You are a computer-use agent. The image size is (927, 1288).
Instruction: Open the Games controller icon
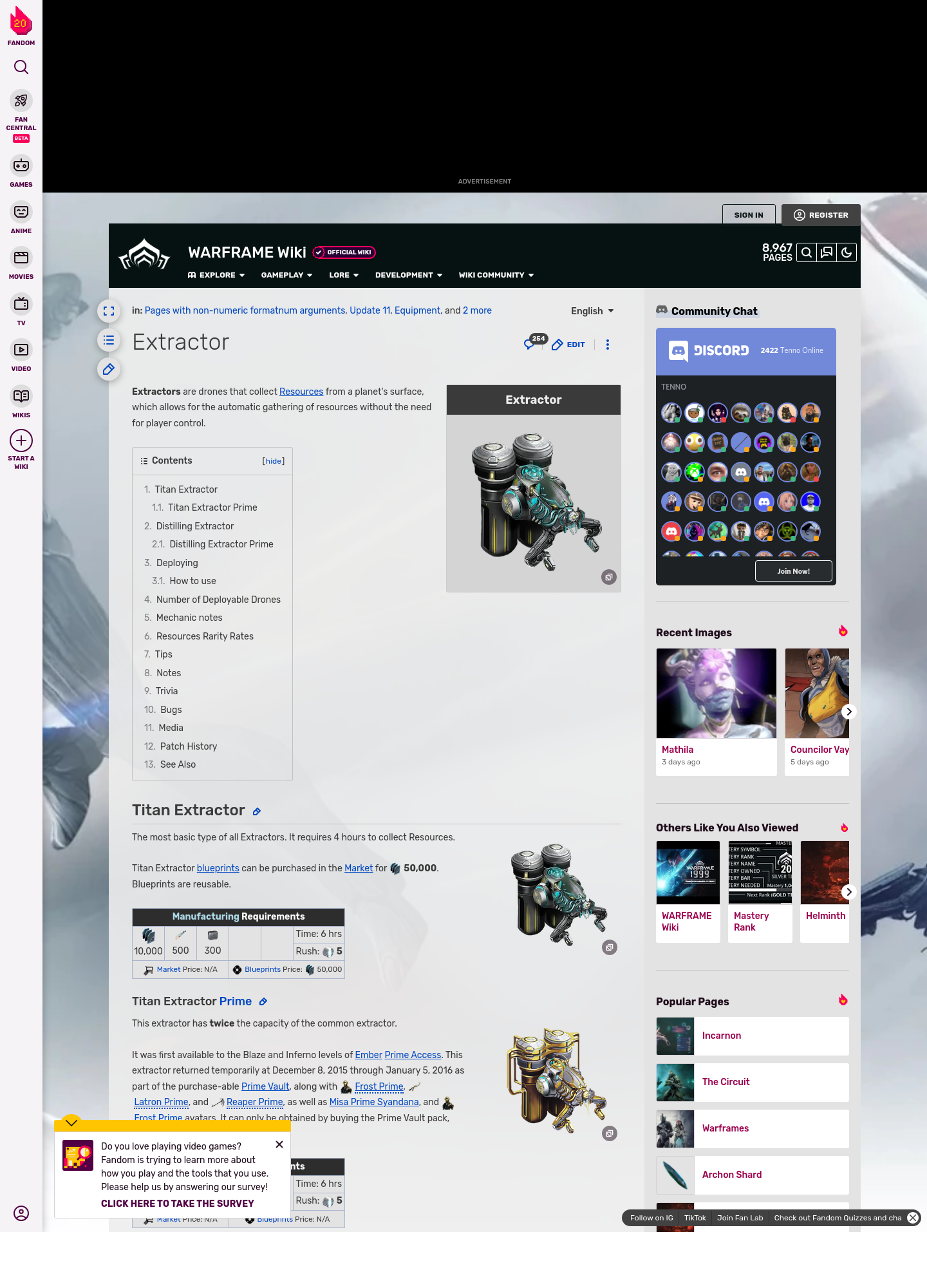tap(21, 166)
